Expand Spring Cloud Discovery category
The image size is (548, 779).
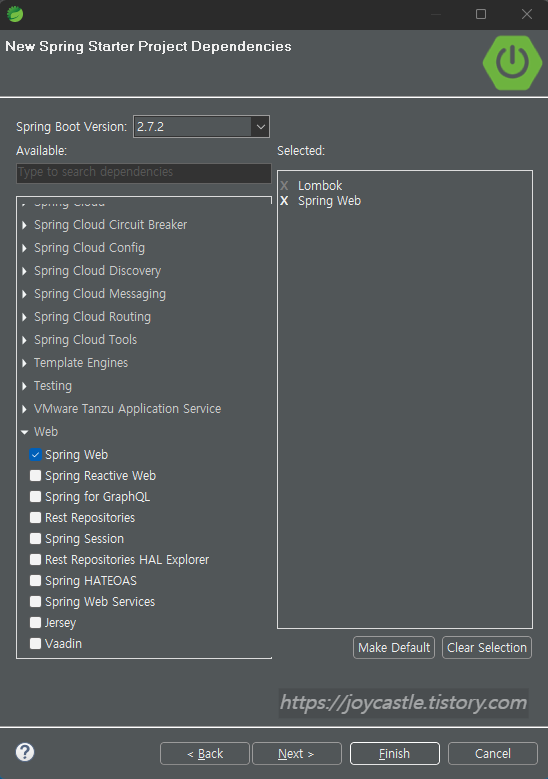[24, 271]
